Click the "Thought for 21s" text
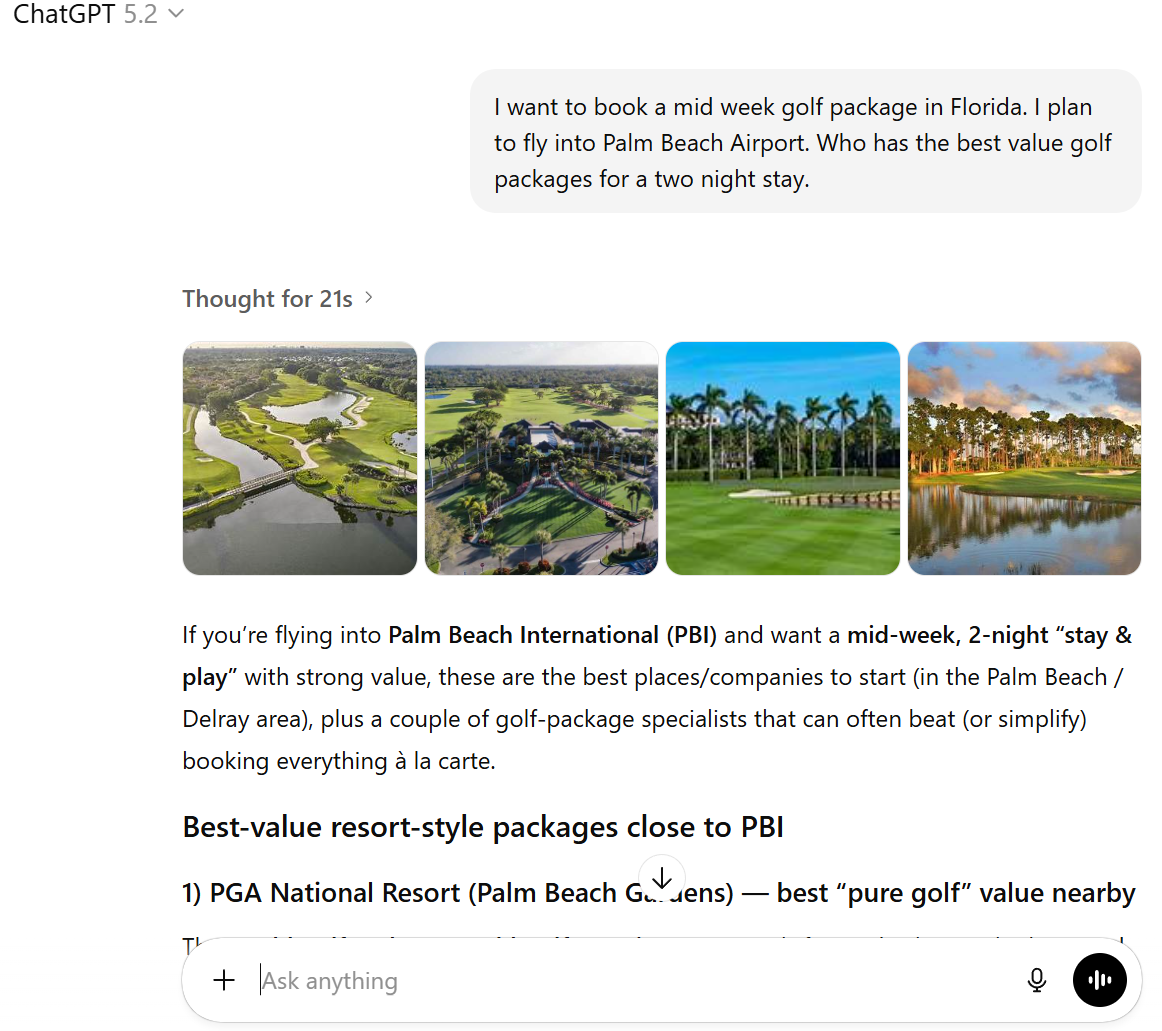The width and height of the screenshot is (1162, 1031). [267, 297]
